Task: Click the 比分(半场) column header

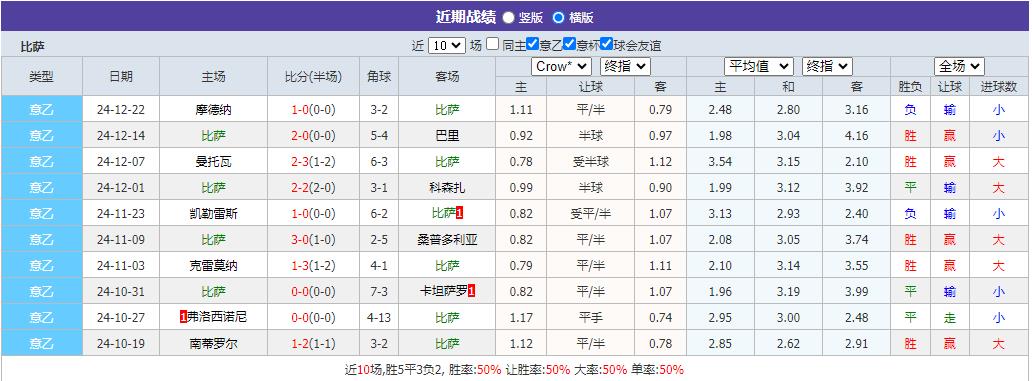Action: (x=313, y=76)
